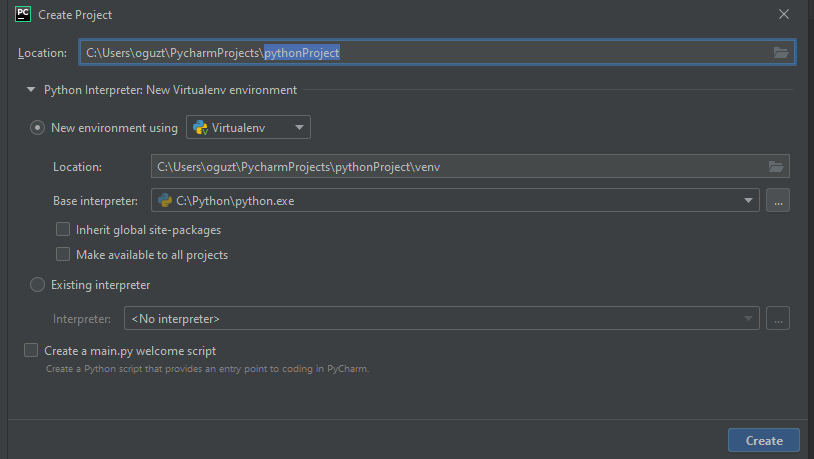The height and width of the screenshot is (459, 814).
Task: Click the Create button
Action: coord(764,440)
